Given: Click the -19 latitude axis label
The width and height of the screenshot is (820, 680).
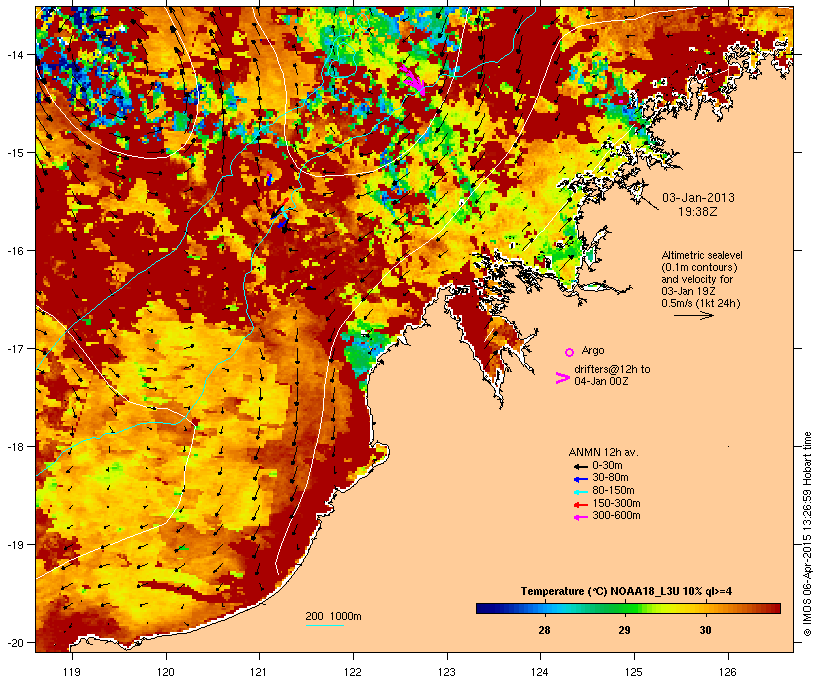Looking at the screenshot, I should [15, 545].
